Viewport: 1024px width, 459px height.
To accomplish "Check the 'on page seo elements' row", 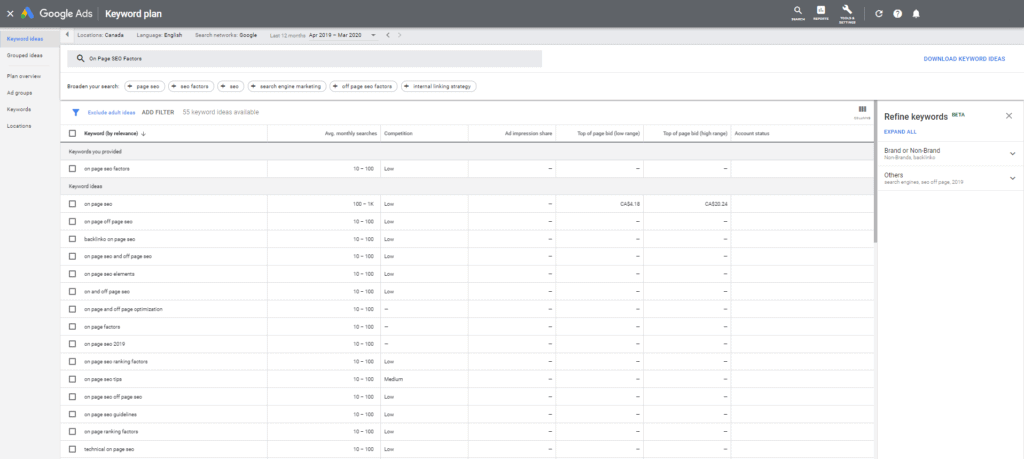I will pyautogui.click(x=72, y=274).
